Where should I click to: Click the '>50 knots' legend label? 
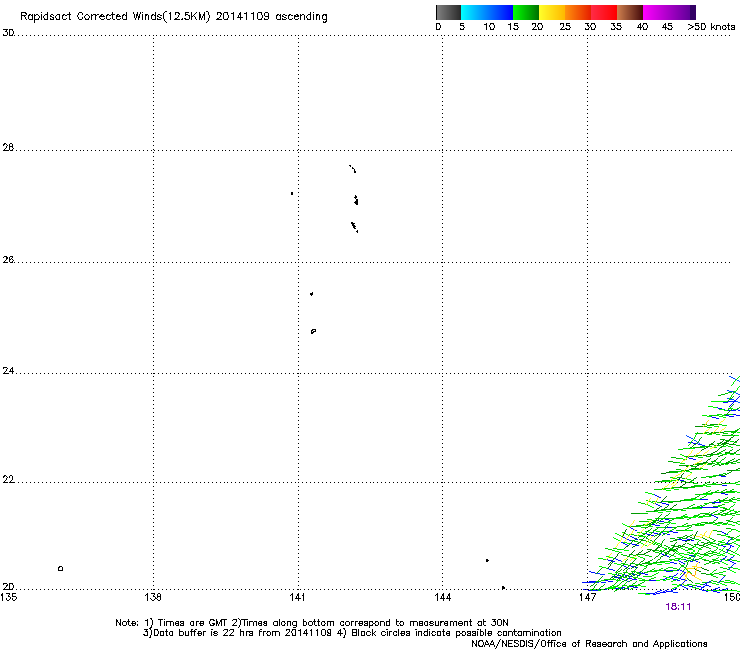pos(711,27)
